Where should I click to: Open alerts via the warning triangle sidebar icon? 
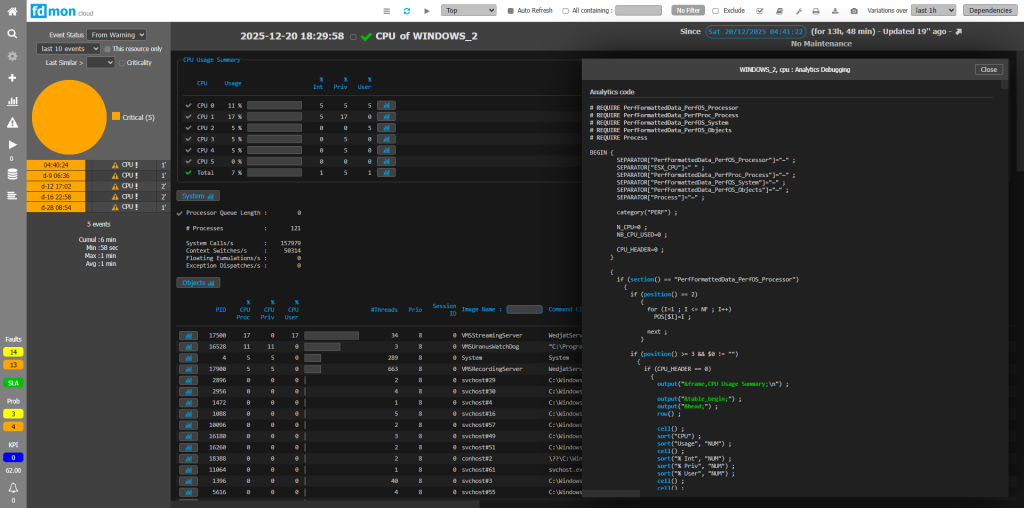pos(13,122)
